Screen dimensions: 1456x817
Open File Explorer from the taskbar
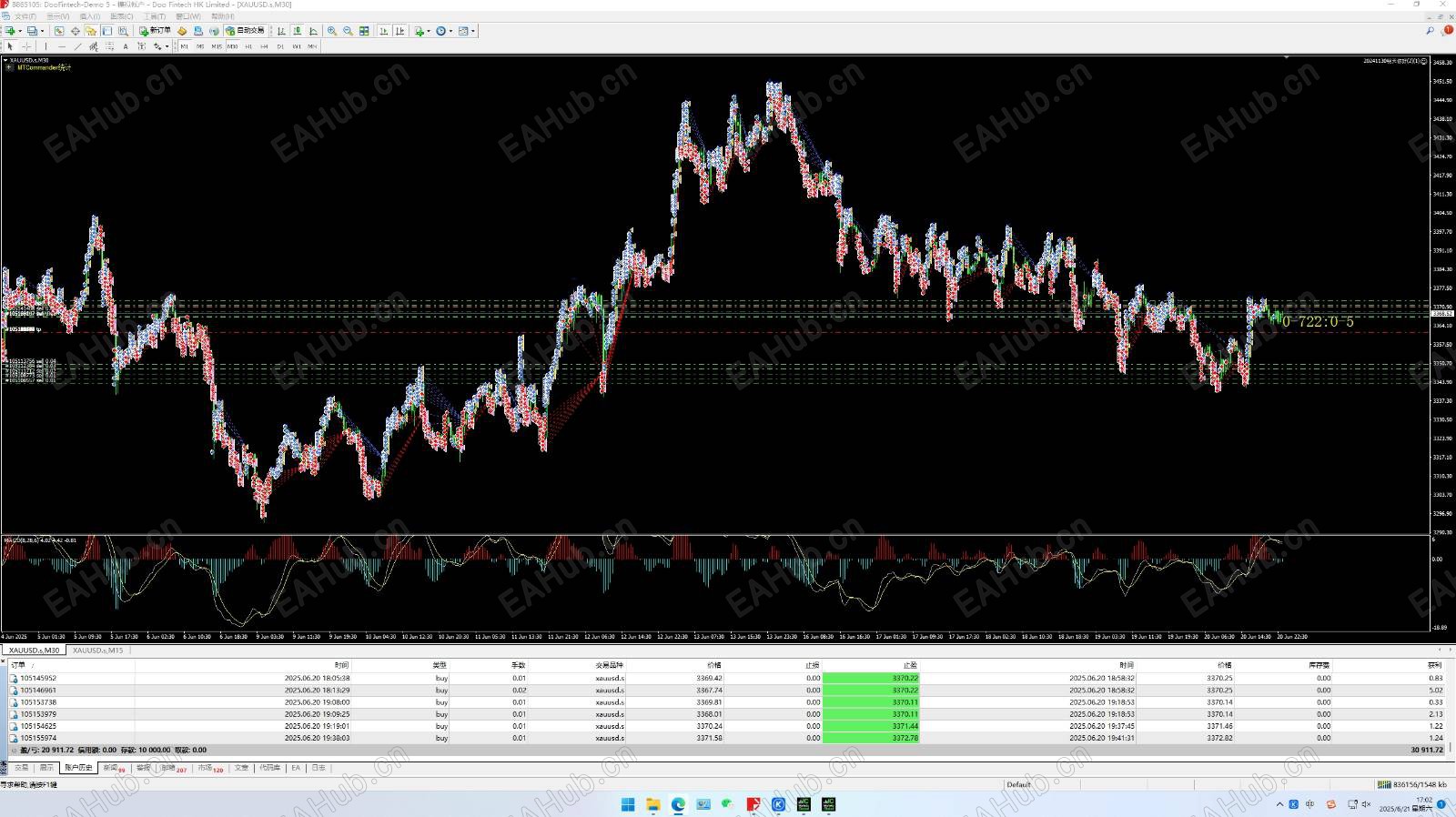pos(653,804)
